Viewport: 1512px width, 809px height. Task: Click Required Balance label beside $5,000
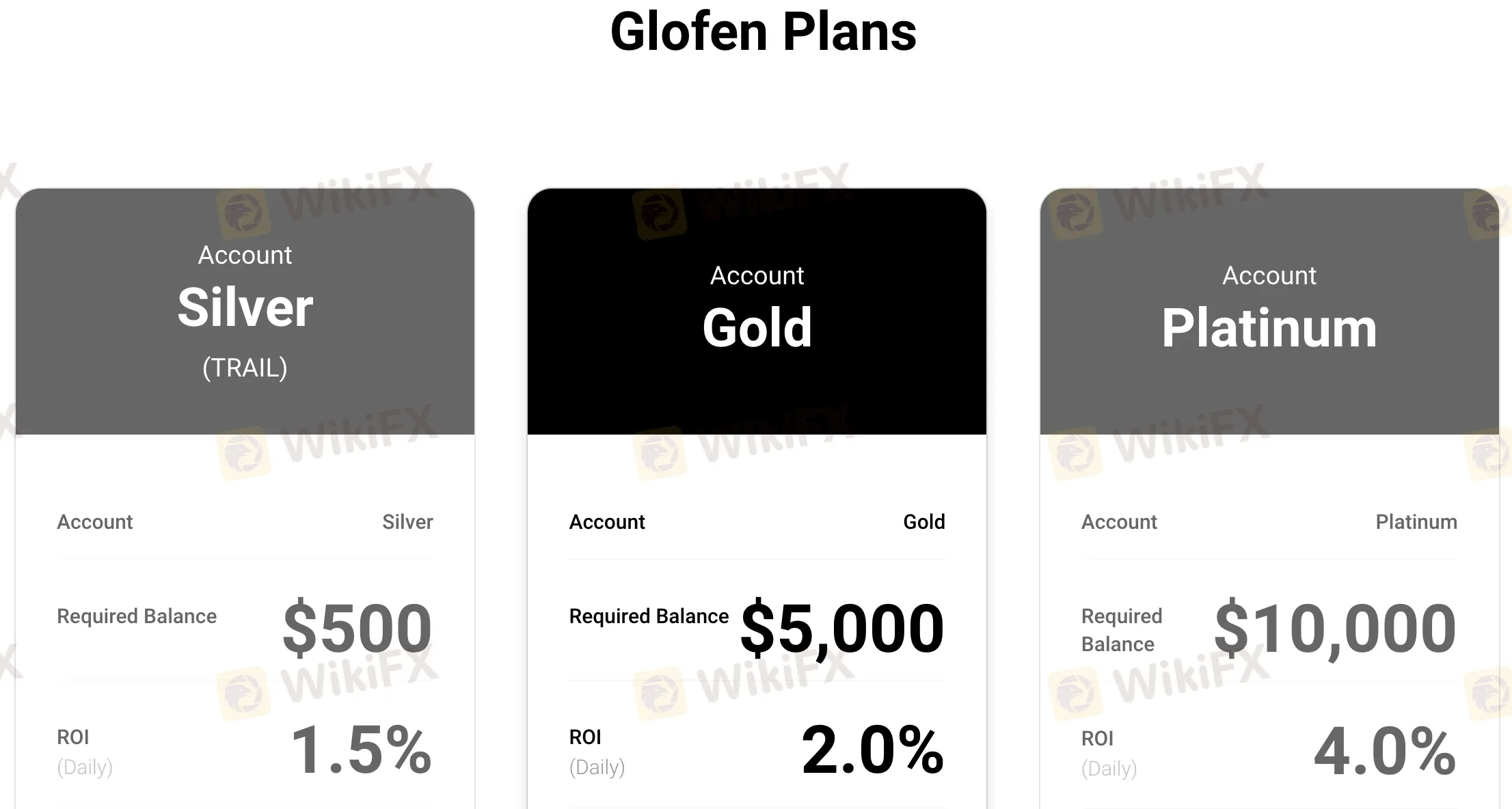point(649,616)
